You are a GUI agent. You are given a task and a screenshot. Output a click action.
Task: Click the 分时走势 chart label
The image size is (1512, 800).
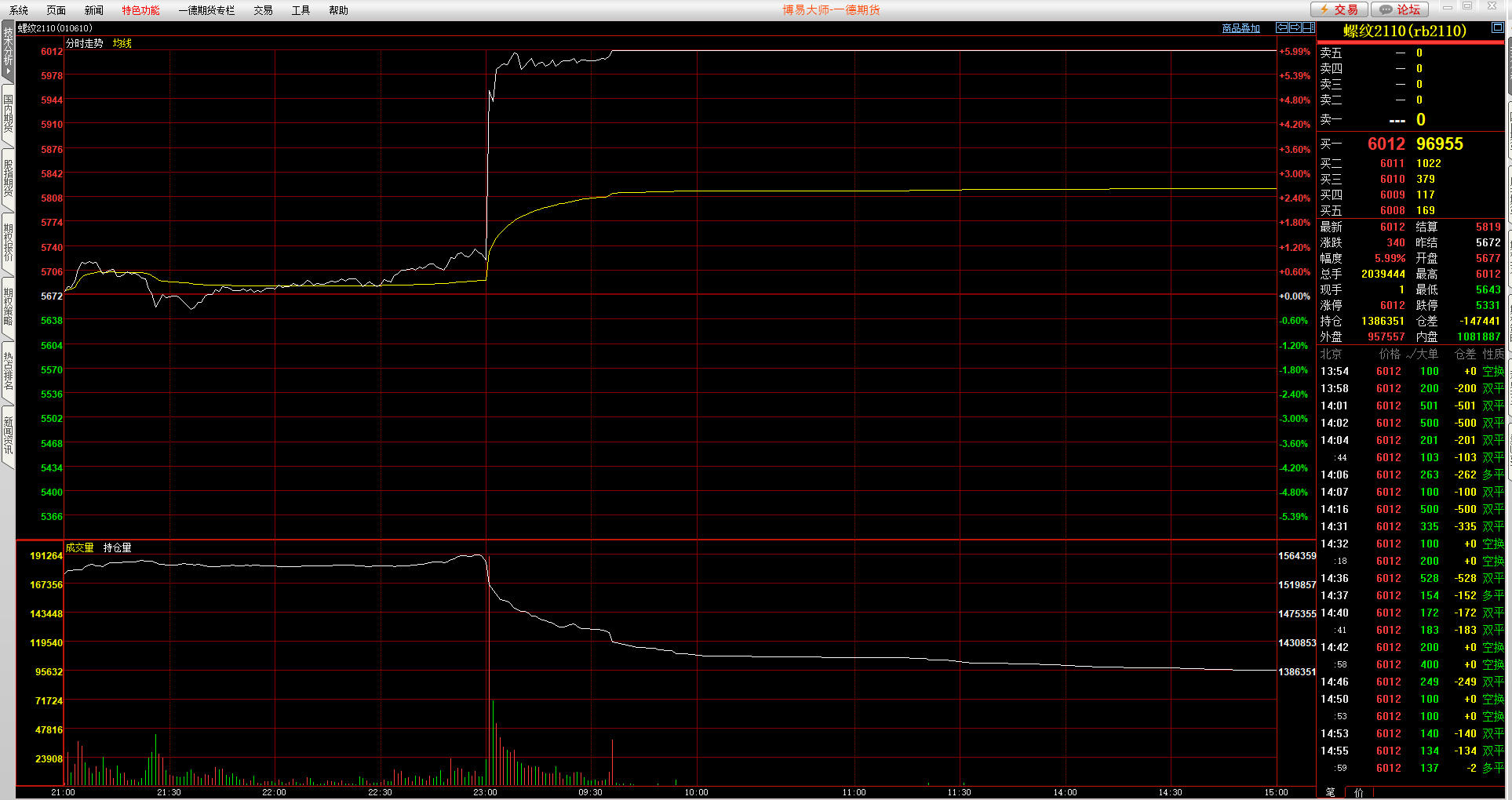84,43
